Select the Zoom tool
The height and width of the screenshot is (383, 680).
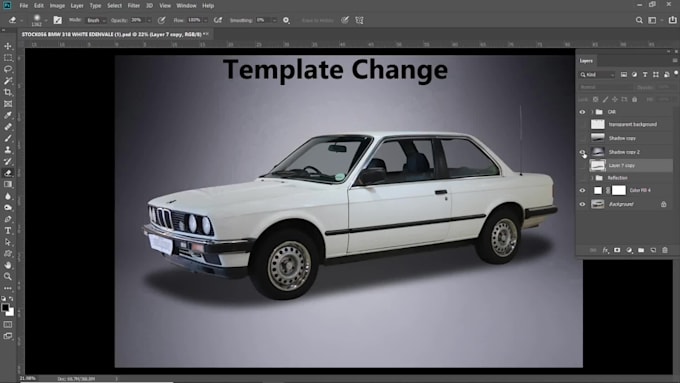click(8, 276)
